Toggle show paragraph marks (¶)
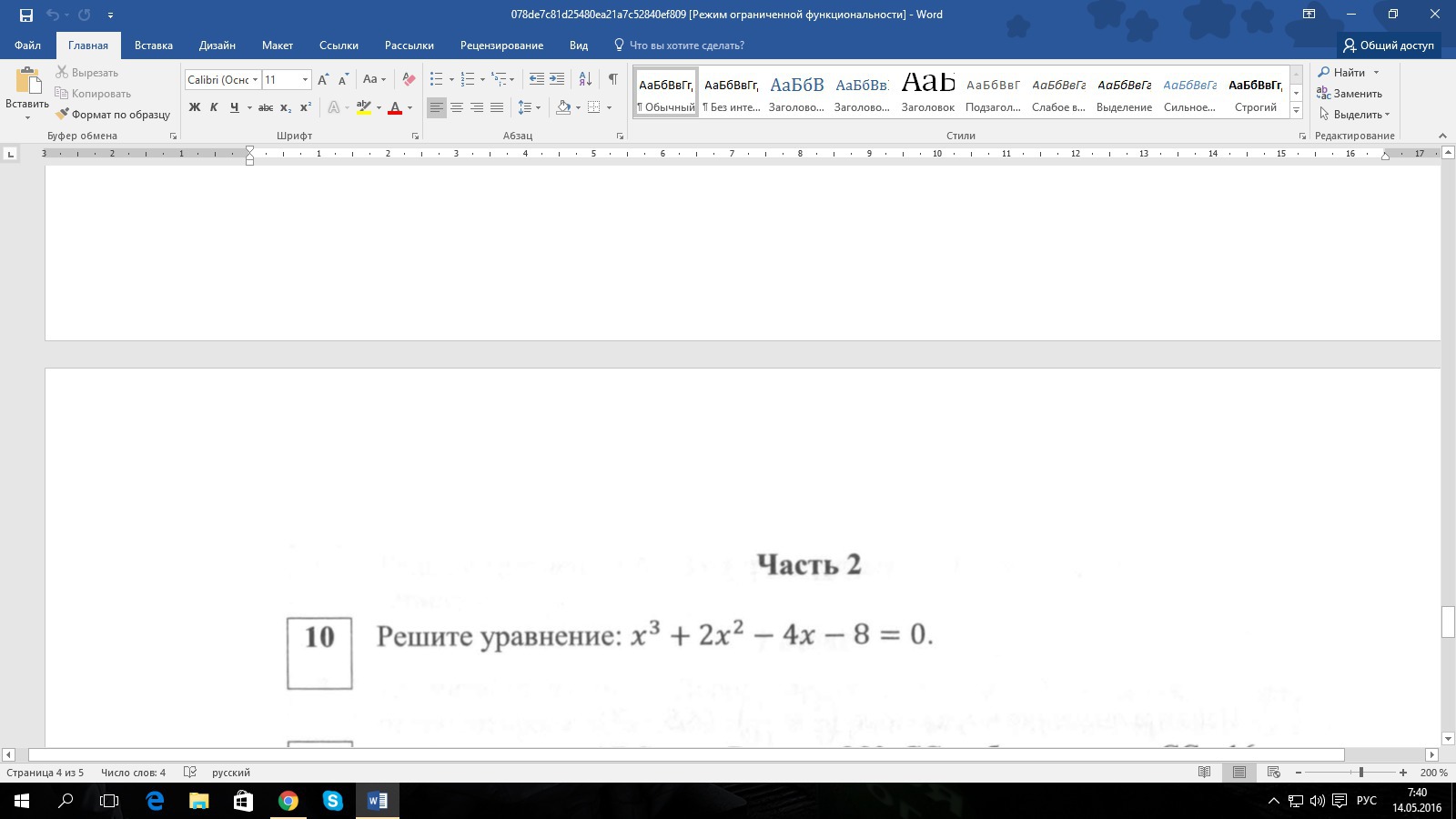This screenshot has height=819, width=1456. tap(613, 80)
